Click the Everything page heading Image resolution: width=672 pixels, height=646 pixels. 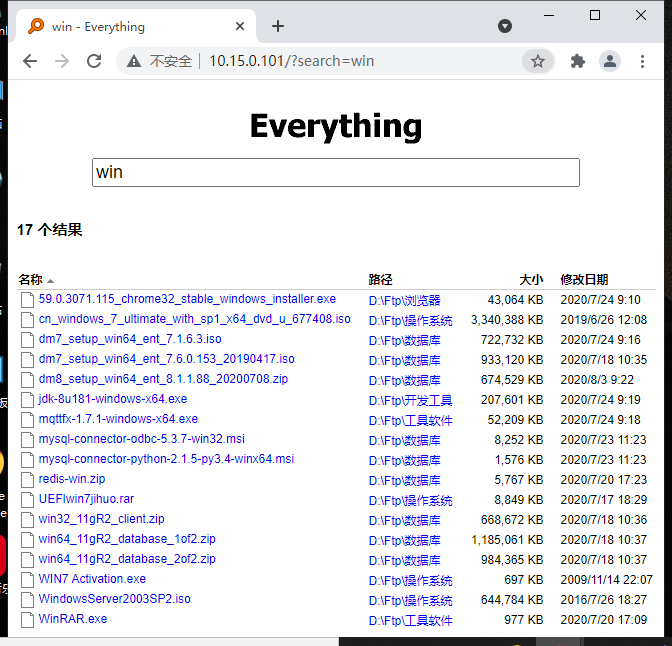(336, 126)
